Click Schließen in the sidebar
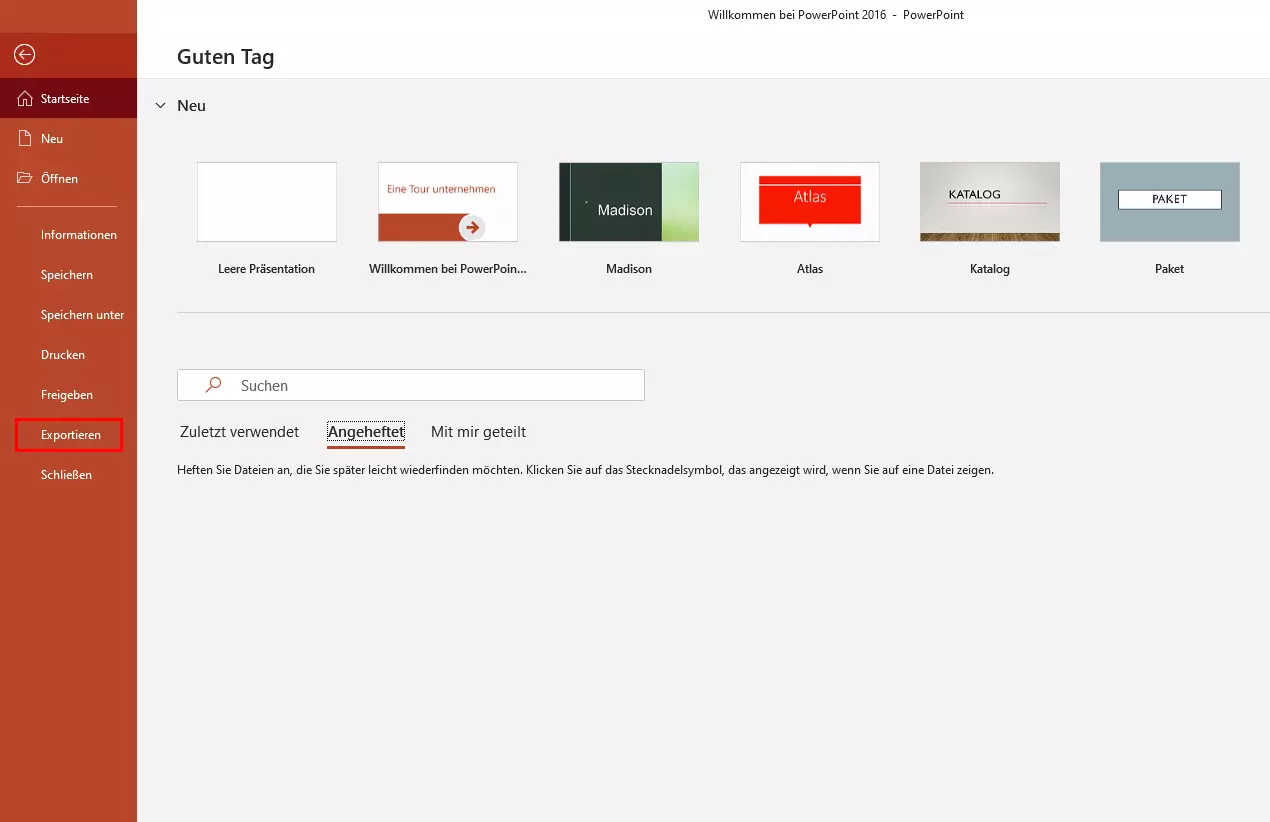This screenshot has height=822, width=1270. coord(68,475)
